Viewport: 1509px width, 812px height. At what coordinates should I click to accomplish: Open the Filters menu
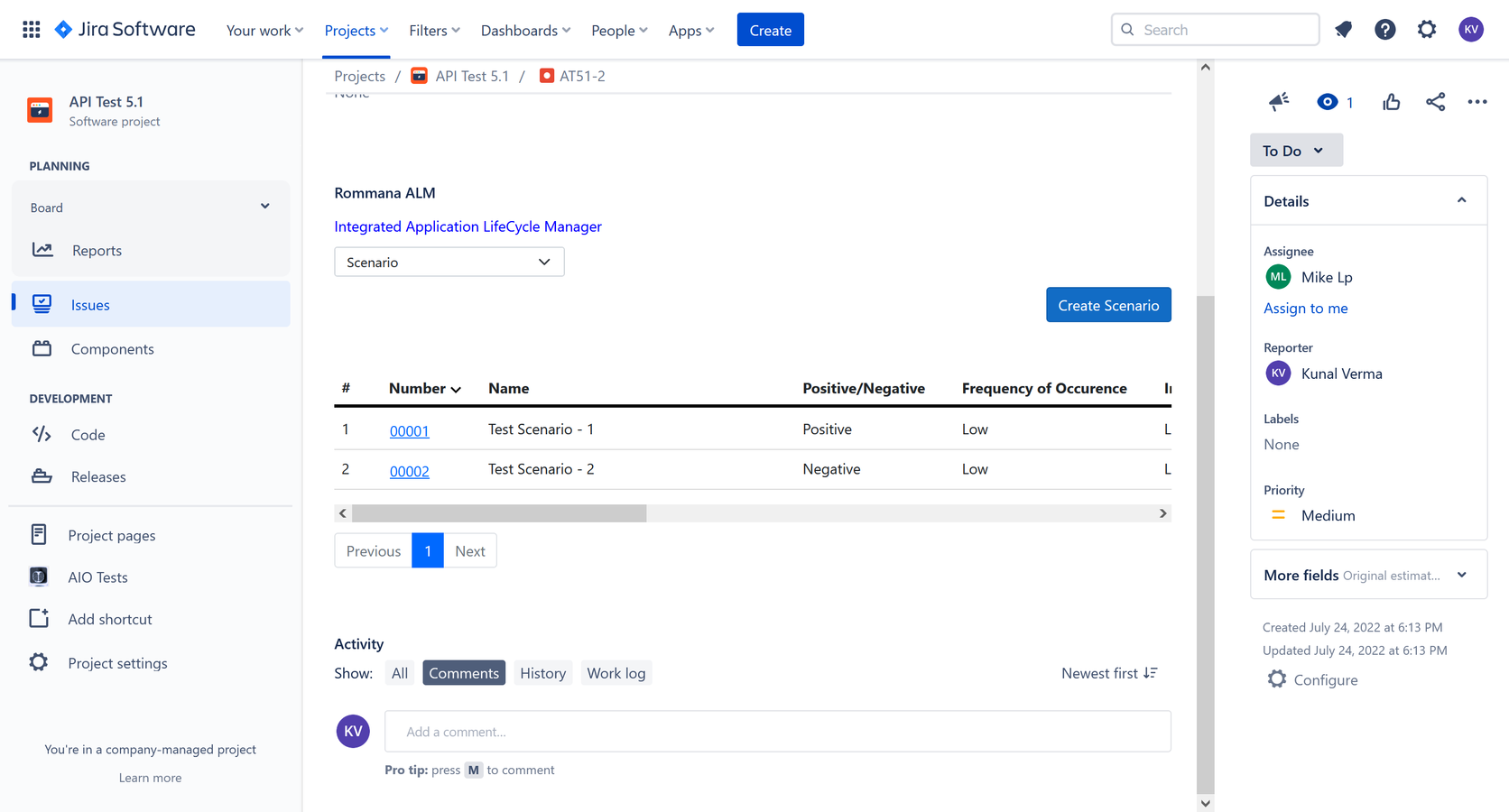434,30
